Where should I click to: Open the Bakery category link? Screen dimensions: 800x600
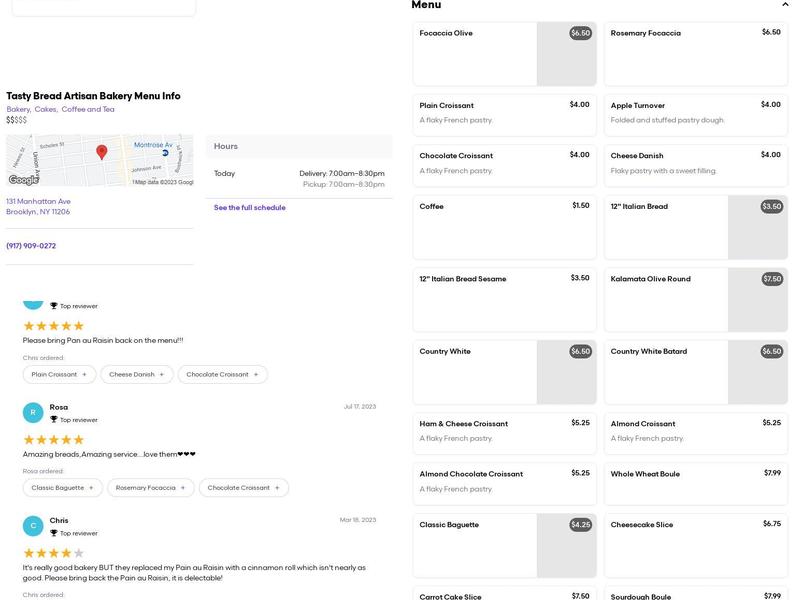click(x=18, y=109)
